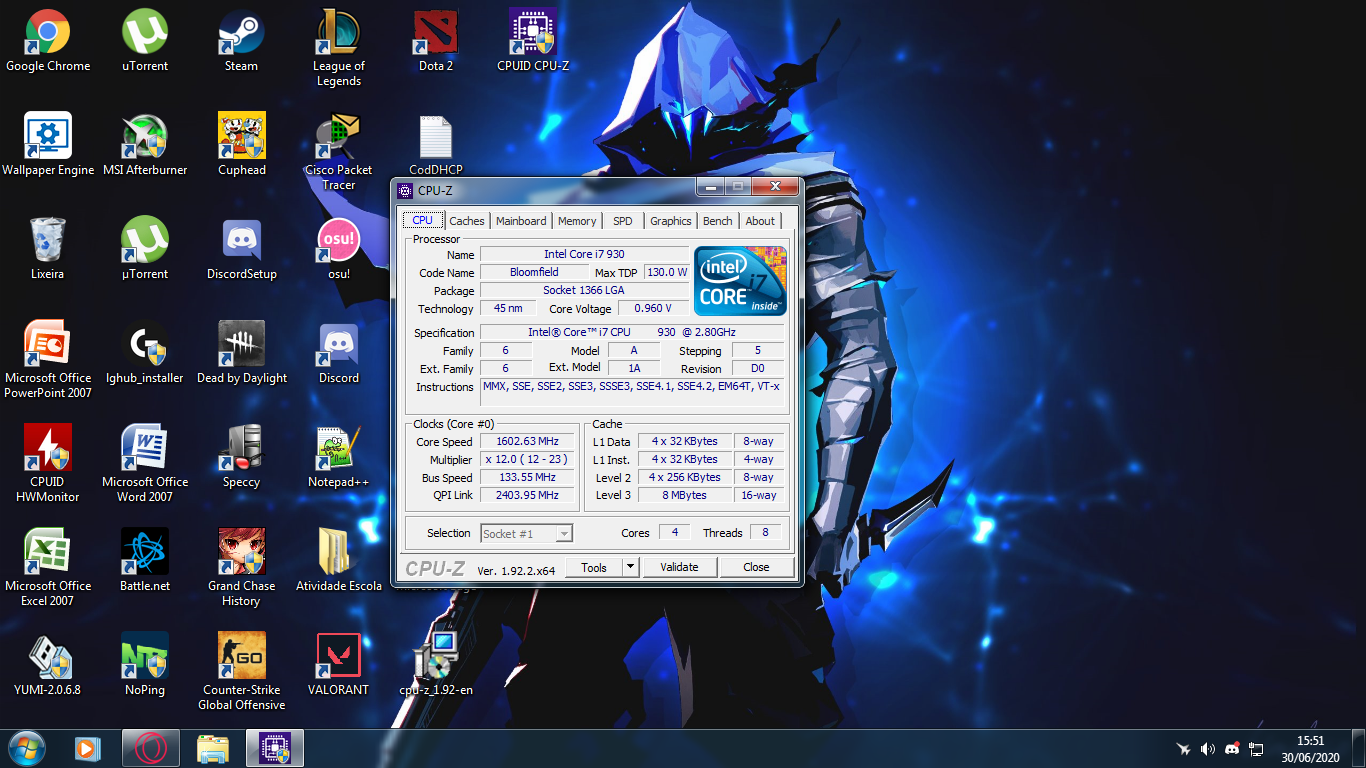1366x768 pixels.
Task: Select the Lixeira recycle bin
Action: 47,250
